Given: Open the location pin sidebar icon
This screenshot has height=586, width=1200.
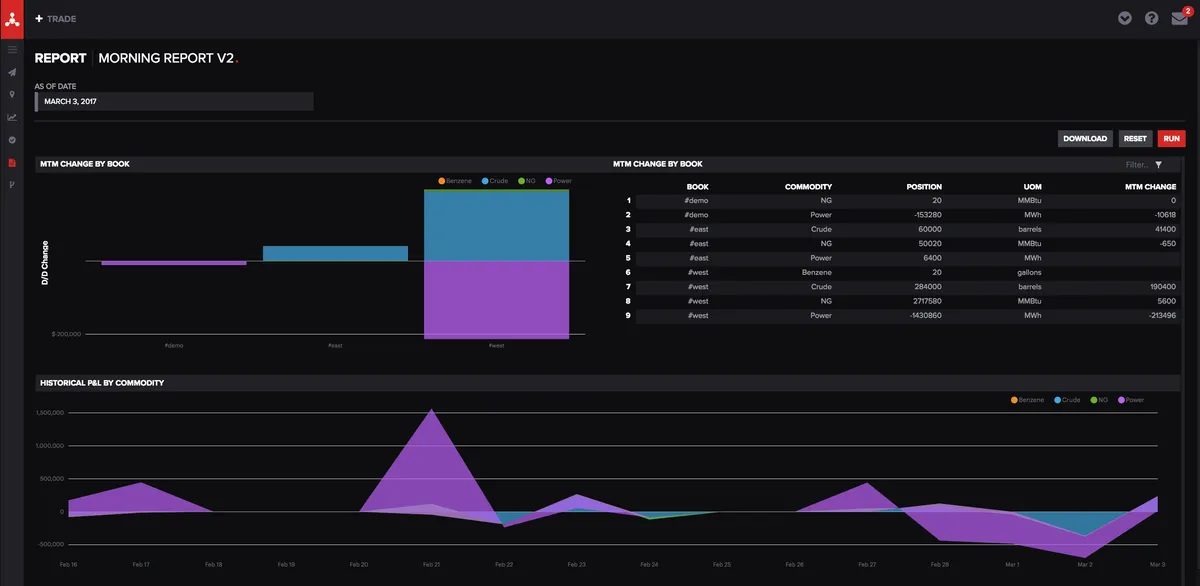Looking at the screenshot, I should pyautogui.click(x=12, y=94).
